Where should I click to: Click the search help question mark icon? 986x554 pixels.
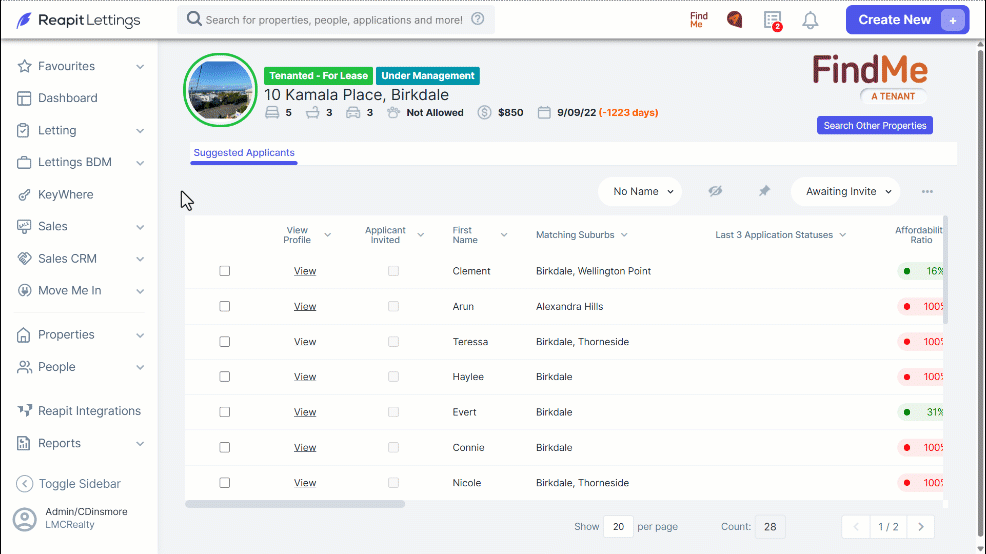[478, 19]
